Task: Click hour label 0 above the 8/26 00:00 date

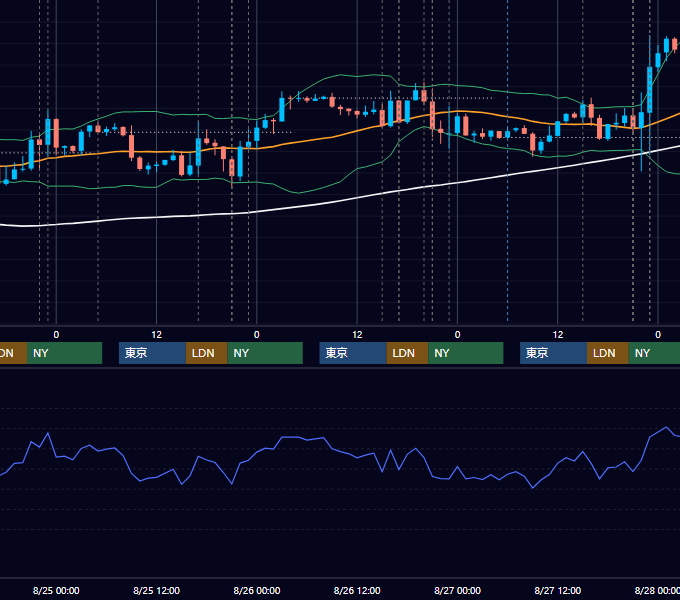Action: (257, 335)
